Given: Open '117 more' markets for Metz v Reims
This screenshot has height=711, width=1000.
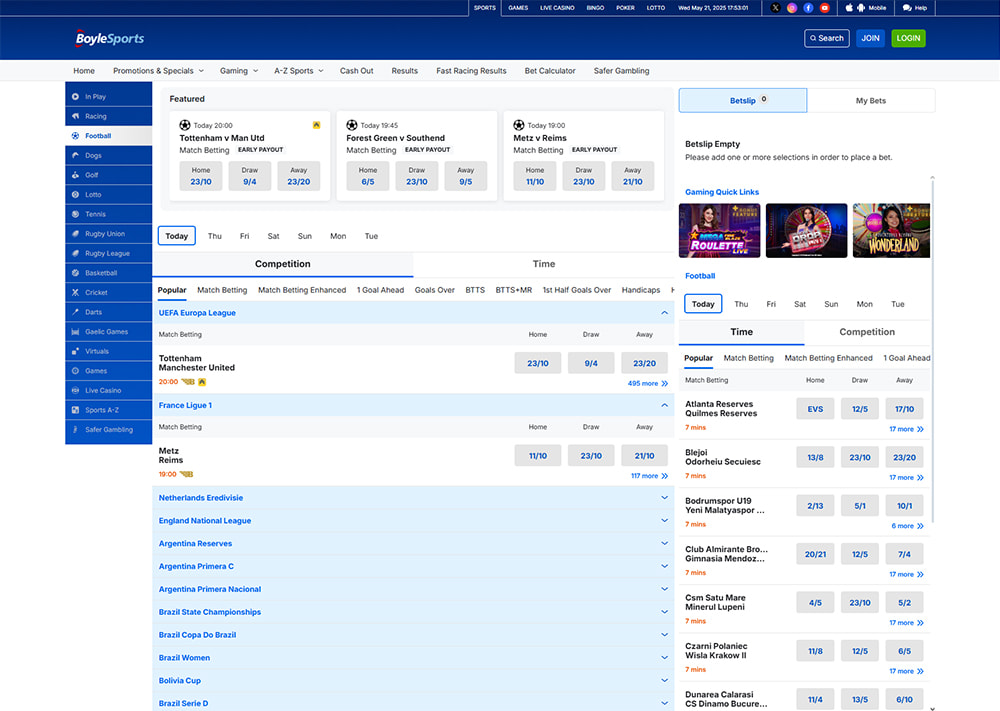Looking at the screenshot, I should point(649,476).
